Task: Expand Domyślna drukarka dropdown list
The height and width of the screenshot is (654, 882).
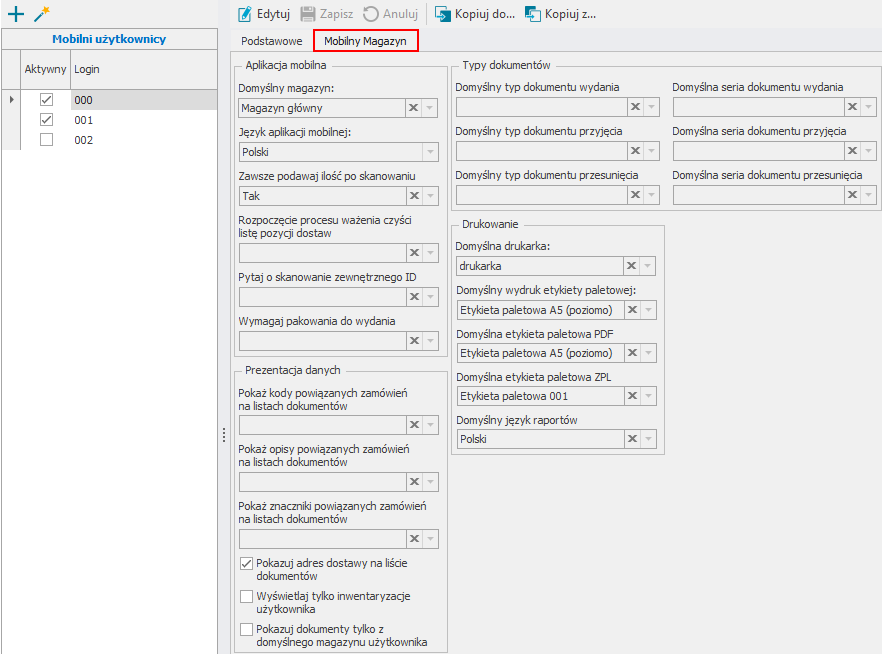Action: (649, 266)
